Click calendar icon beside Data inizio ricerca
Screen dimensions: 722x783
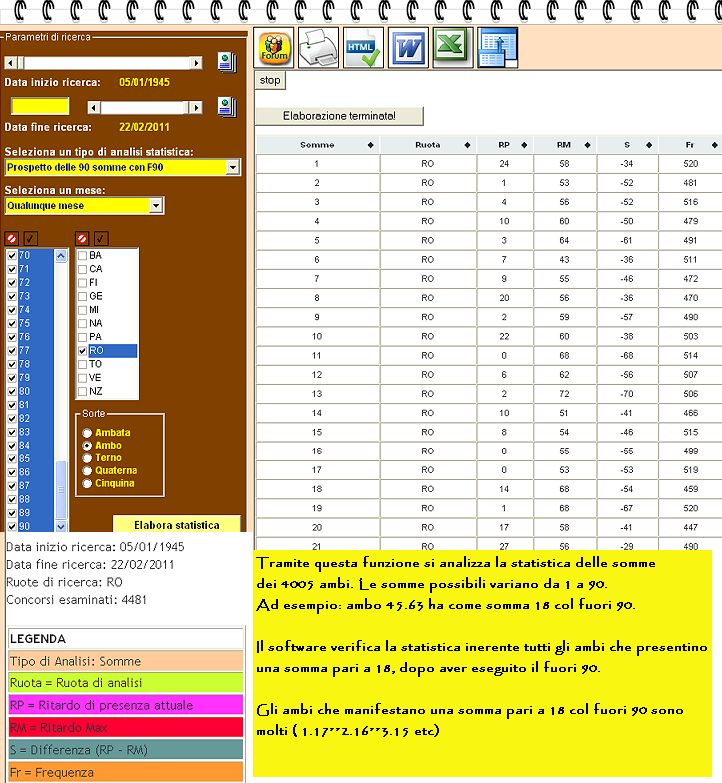click(227, 63)
